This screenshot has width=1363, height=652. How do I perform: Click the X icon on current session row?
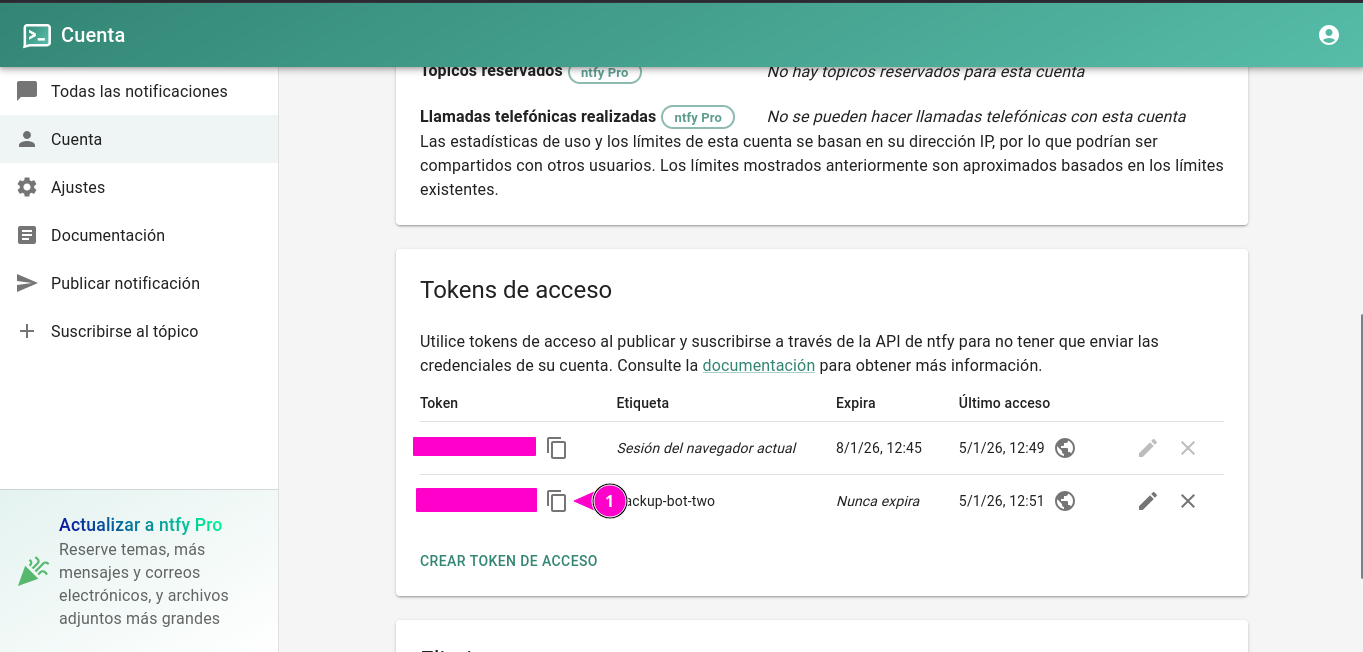1188,448
